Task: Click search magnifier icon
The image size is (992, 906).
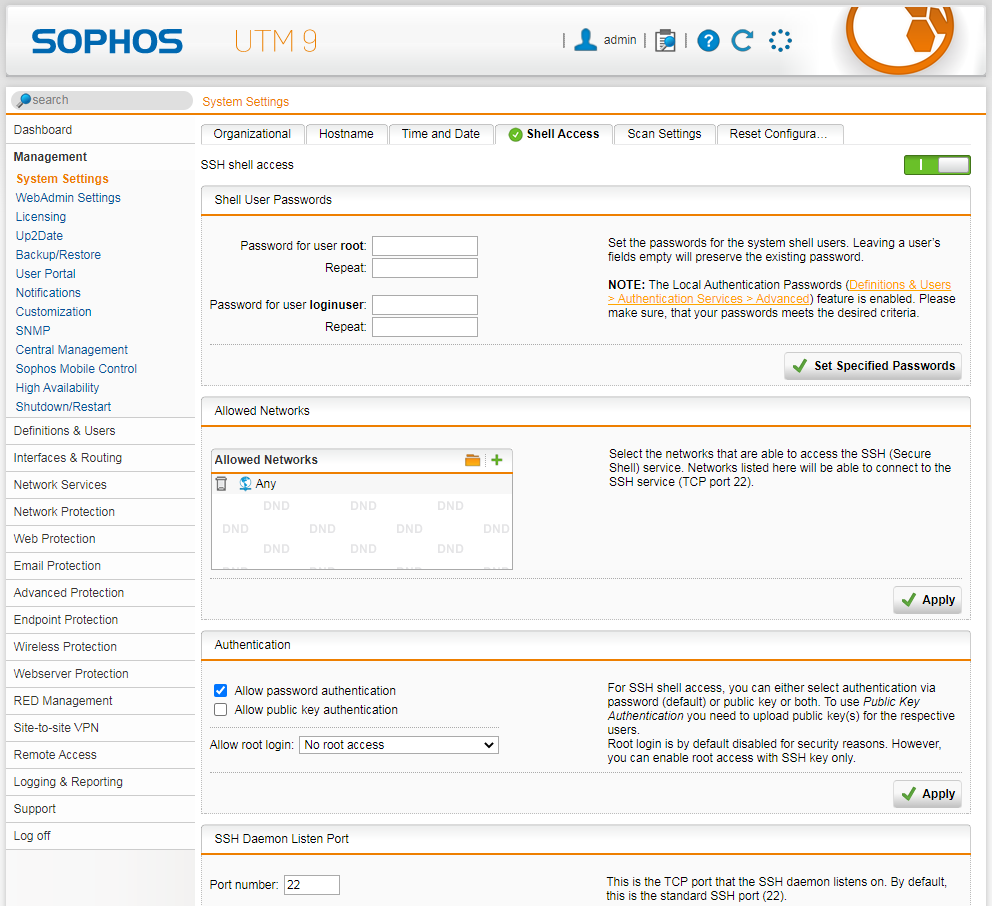Action: pyautogui.click(x=25, y=100)
